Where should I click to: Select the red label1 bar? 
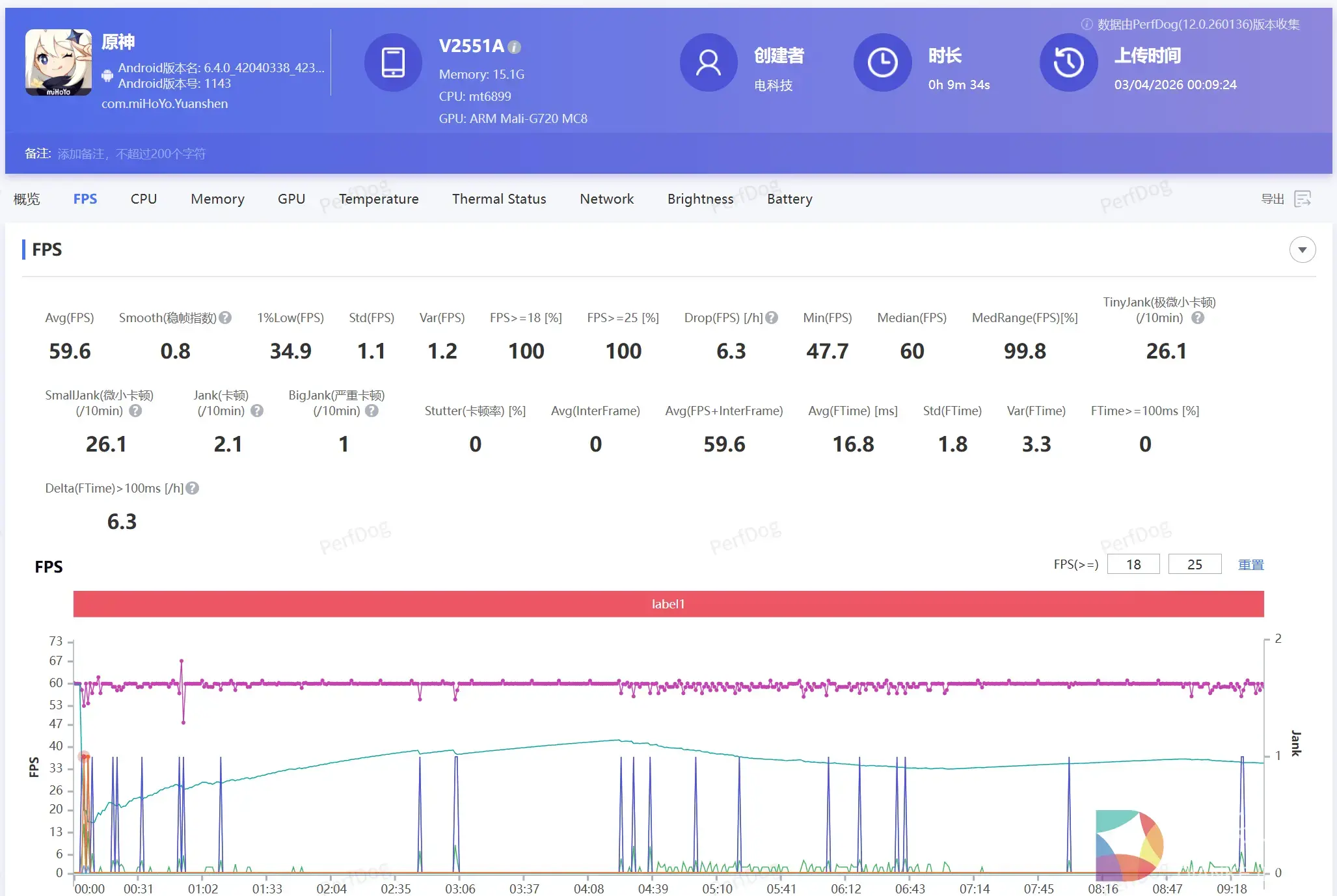click(668, 604)
